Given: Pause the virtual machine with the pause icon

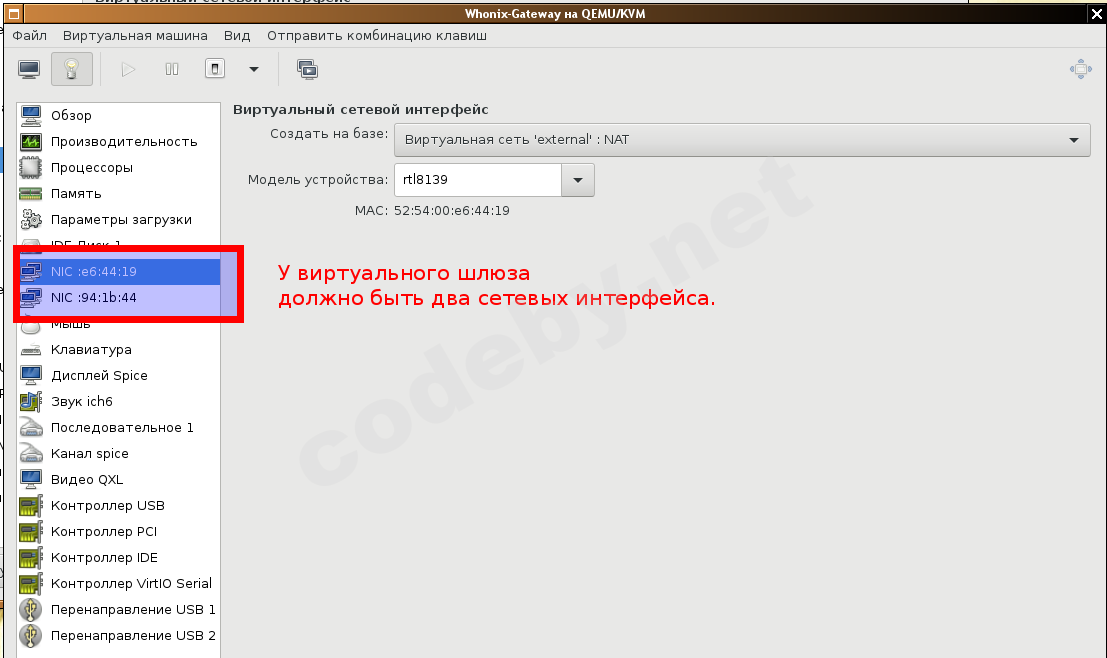Looking at the screenshot, I should point(170,68).
